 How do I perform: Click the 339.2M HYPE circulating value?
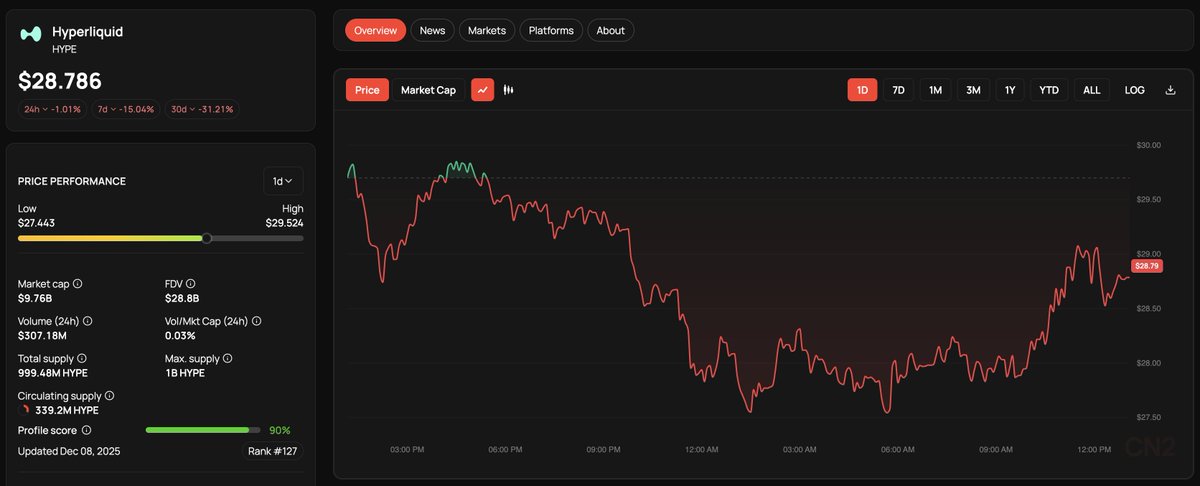(67, 410)
